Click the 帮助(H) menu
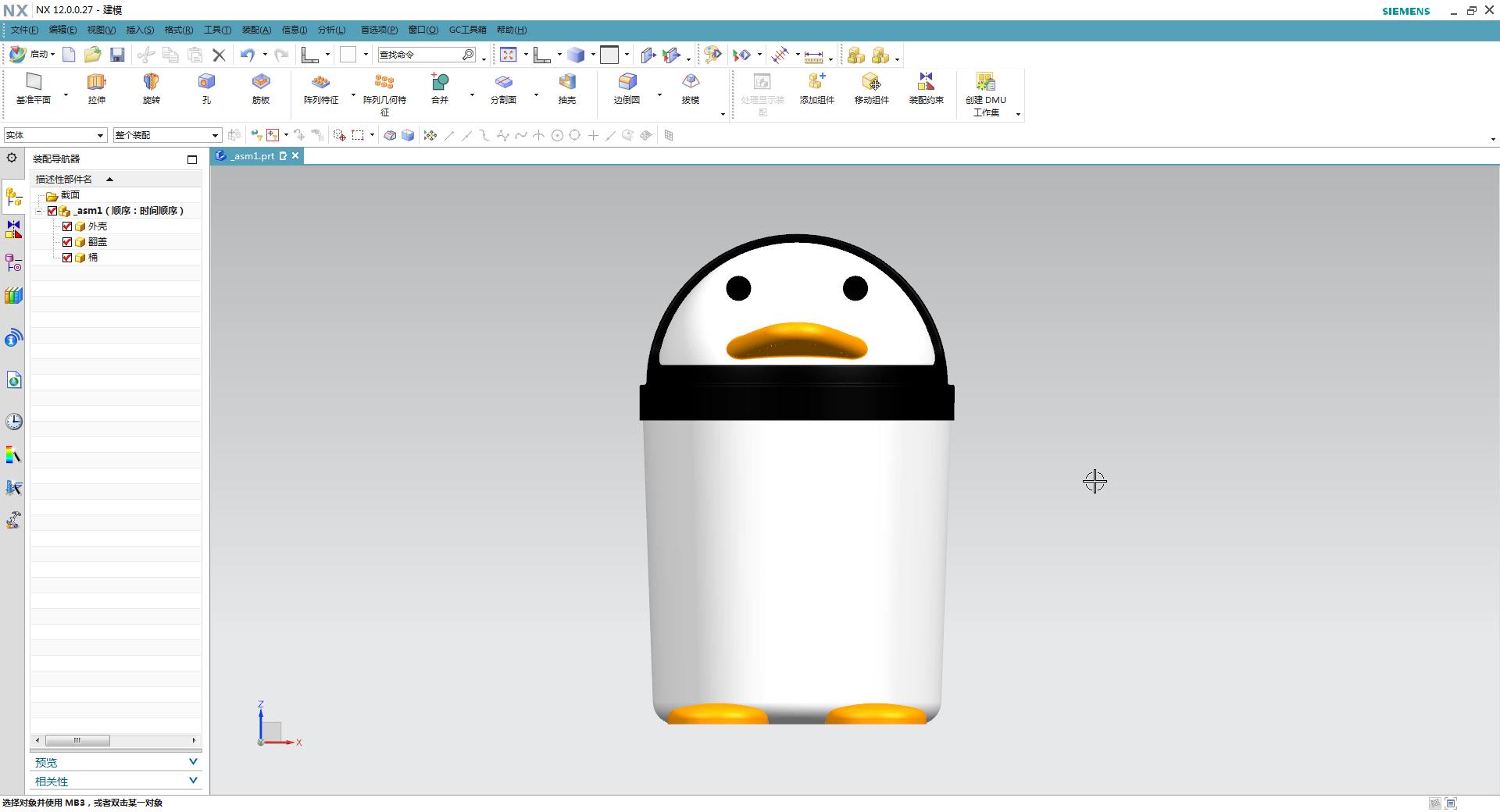The height and width of the screenshot is (812, 1500). (512, 30)
